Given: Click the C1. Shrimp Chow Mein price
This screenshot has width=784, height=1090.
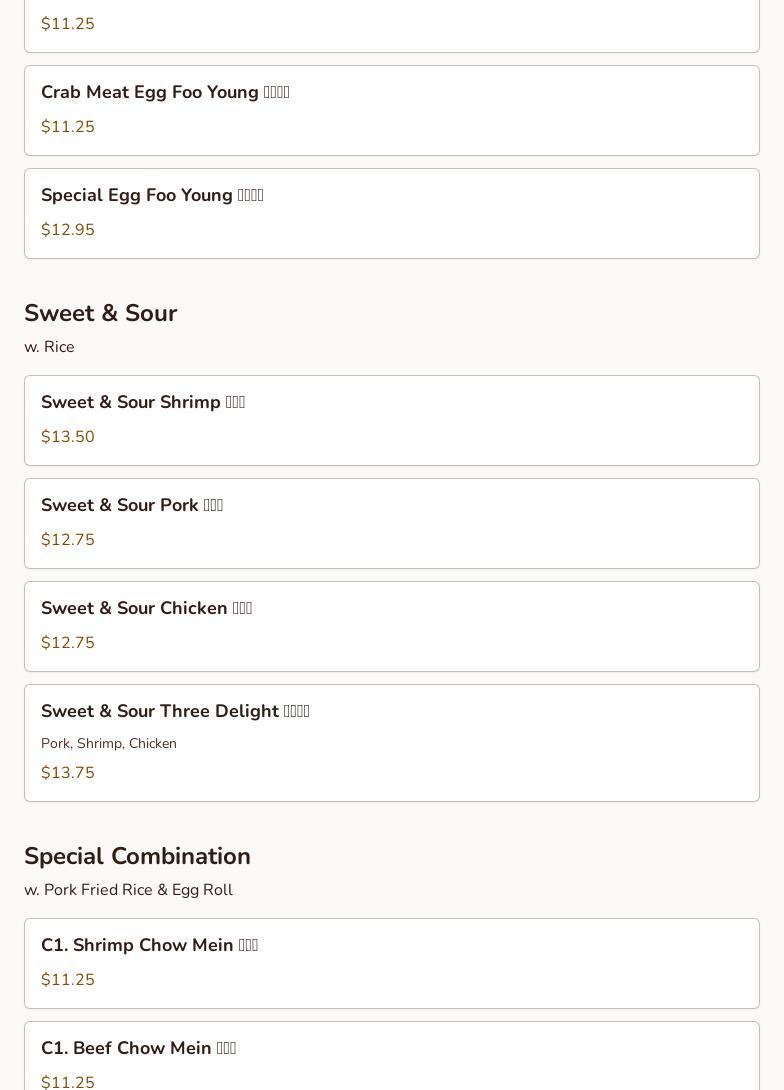Looking at the screenshot, I should point(68,980).
